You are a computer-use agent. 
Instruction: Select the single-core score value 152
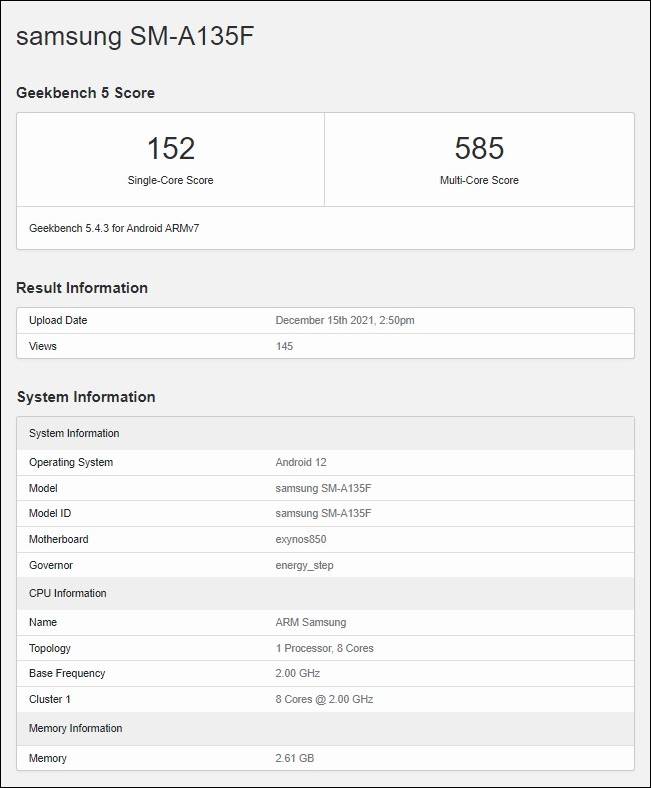tap(170, 148)
